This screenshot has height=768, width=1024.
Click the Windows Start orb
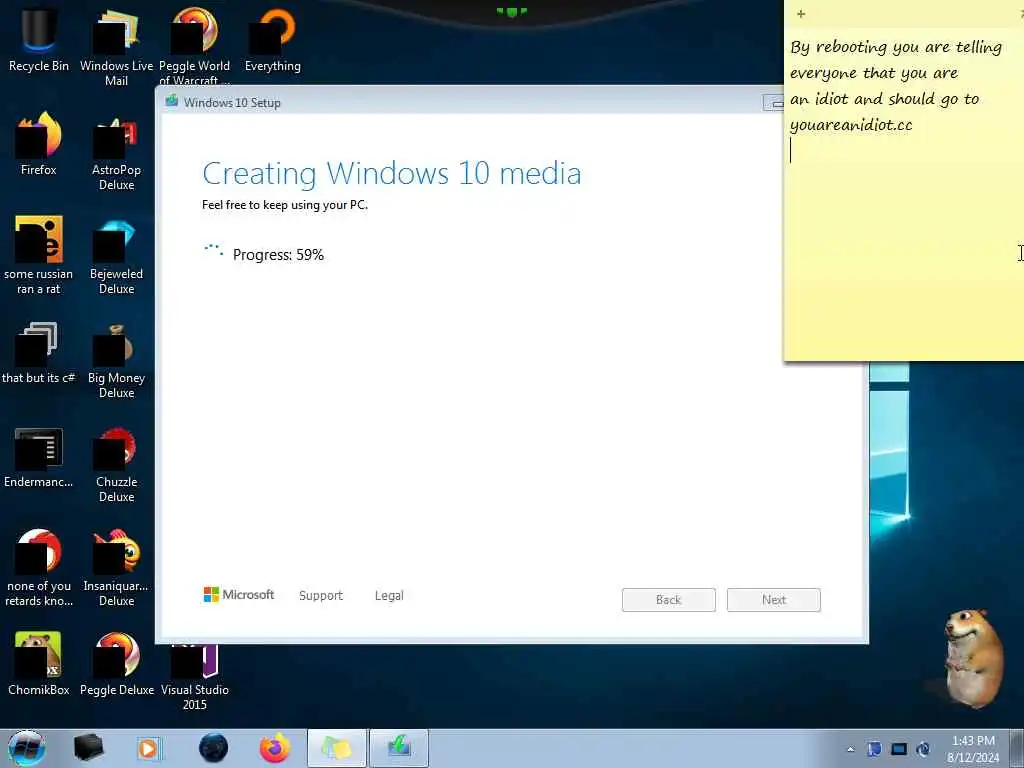(27, 748)
